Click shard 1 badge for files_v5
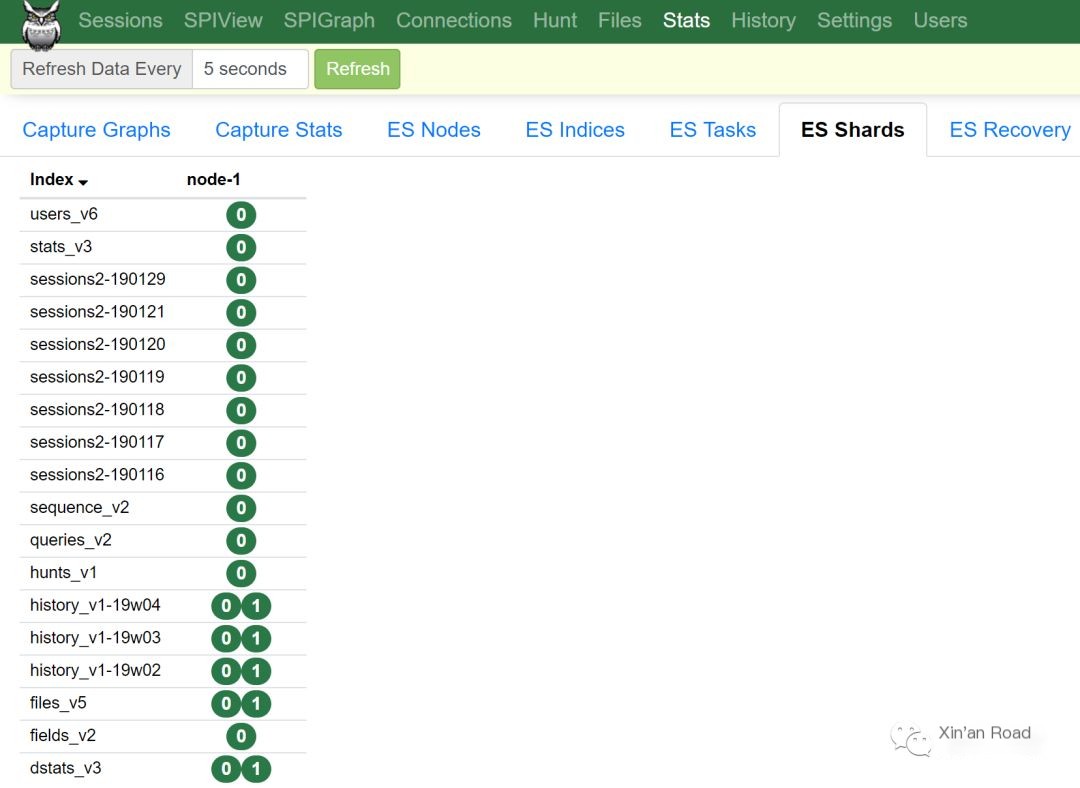Screen dimensions: 1080x788 256,704
